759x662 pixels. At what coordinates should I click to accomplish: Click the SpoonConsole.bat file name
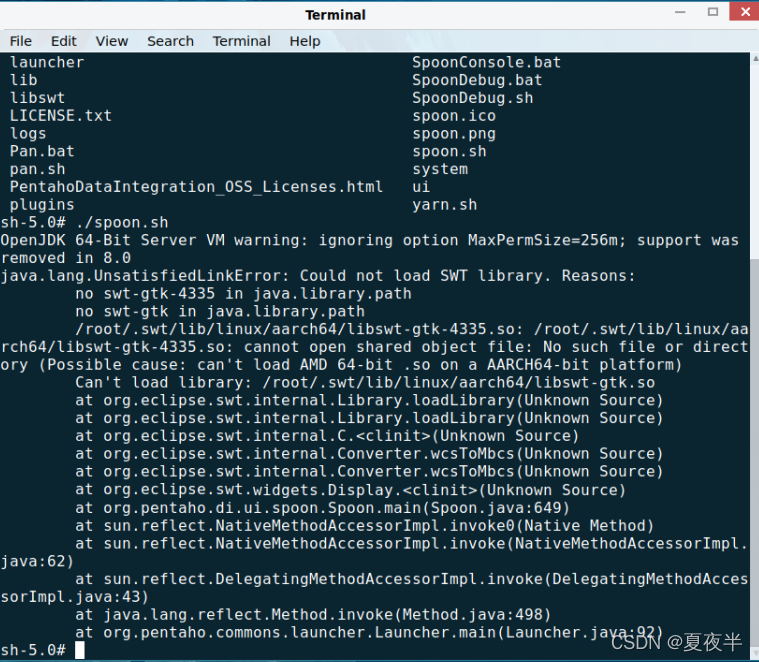[486, 62]
